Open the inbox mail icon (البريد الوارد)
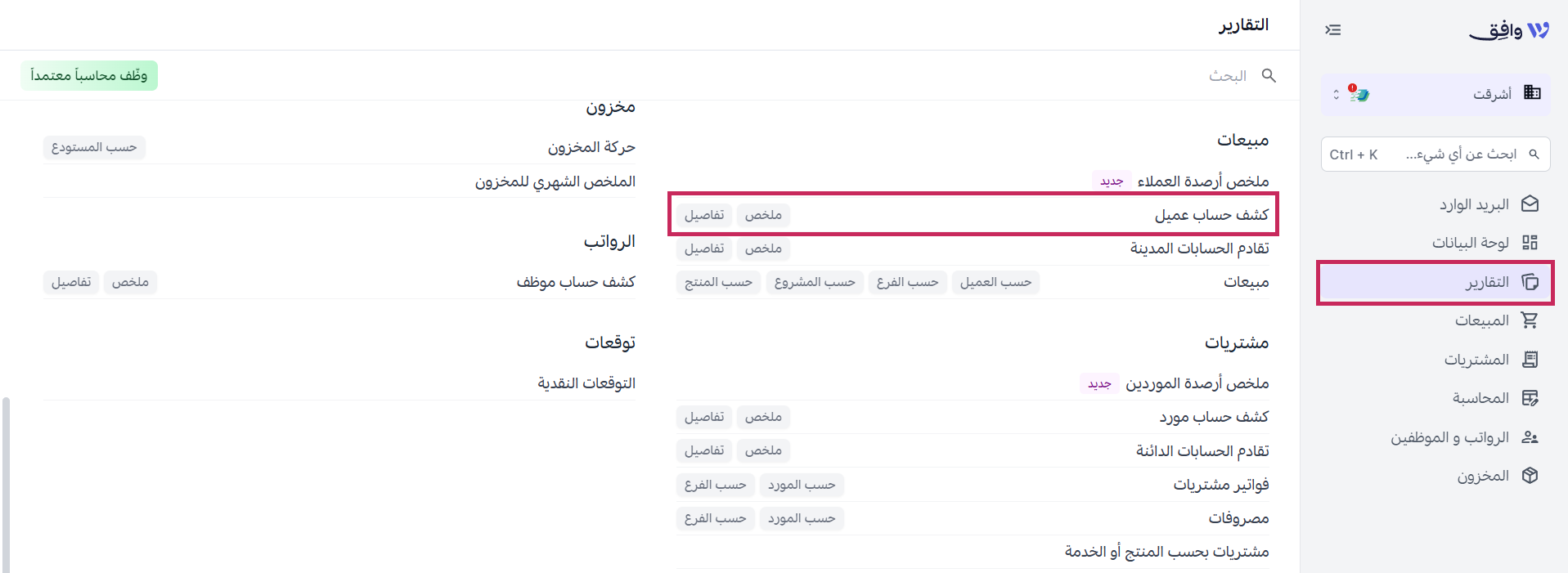Image resolution: width=1568 pixels, height=573 pixels. coord(1530,204)
